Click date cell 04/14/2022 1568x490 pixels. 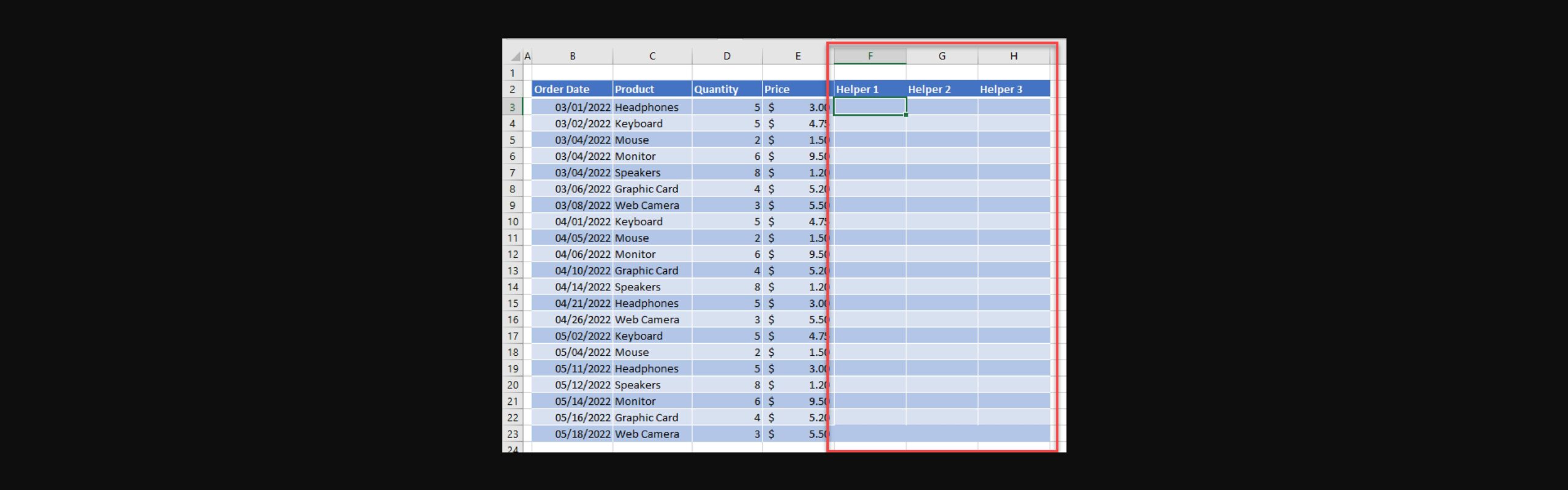point(572,287)
